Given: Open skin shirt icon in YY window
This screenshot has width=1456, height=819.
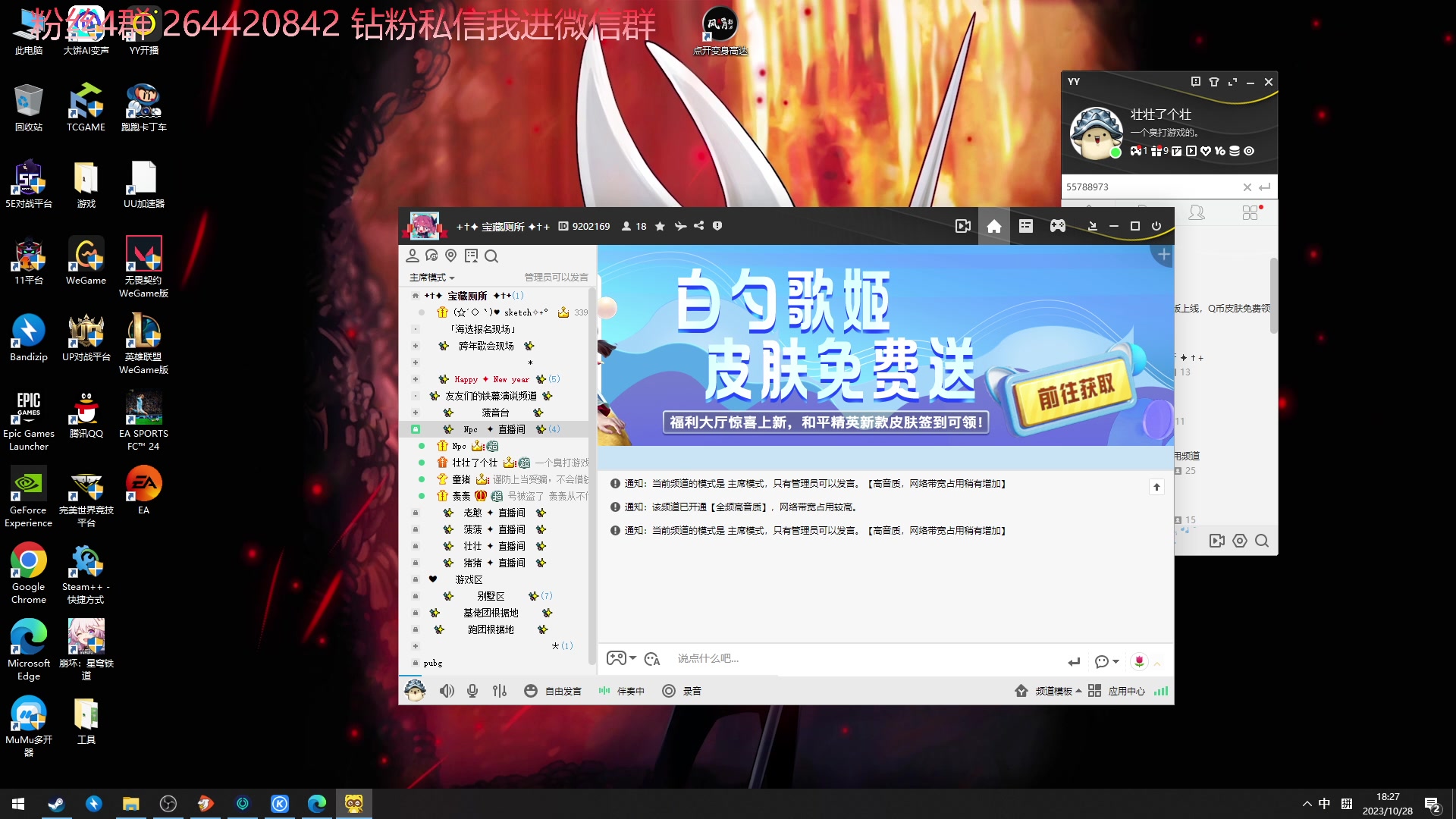Looking at the screenshot, I should (x=1214, y=82).
